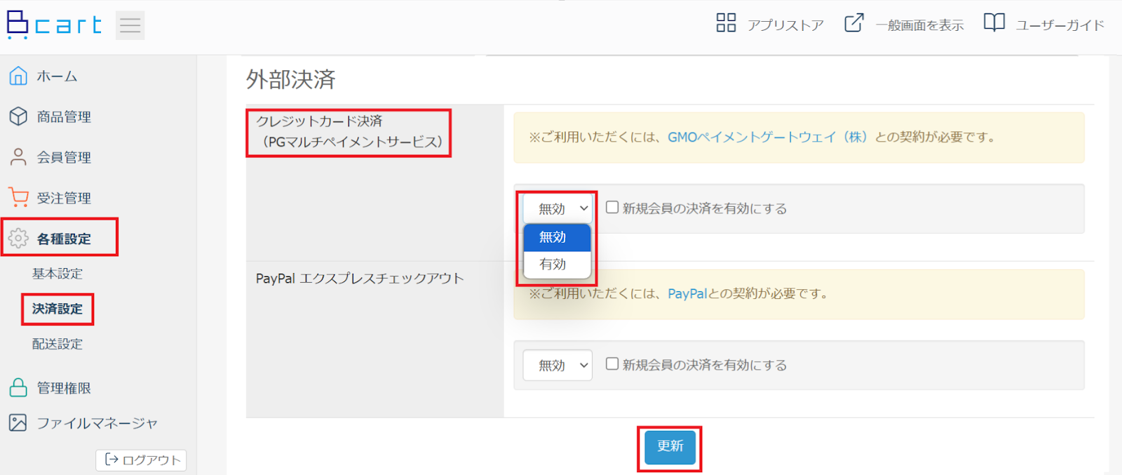
Task: Click the User Guide book icon
Action: coord(995,23)
